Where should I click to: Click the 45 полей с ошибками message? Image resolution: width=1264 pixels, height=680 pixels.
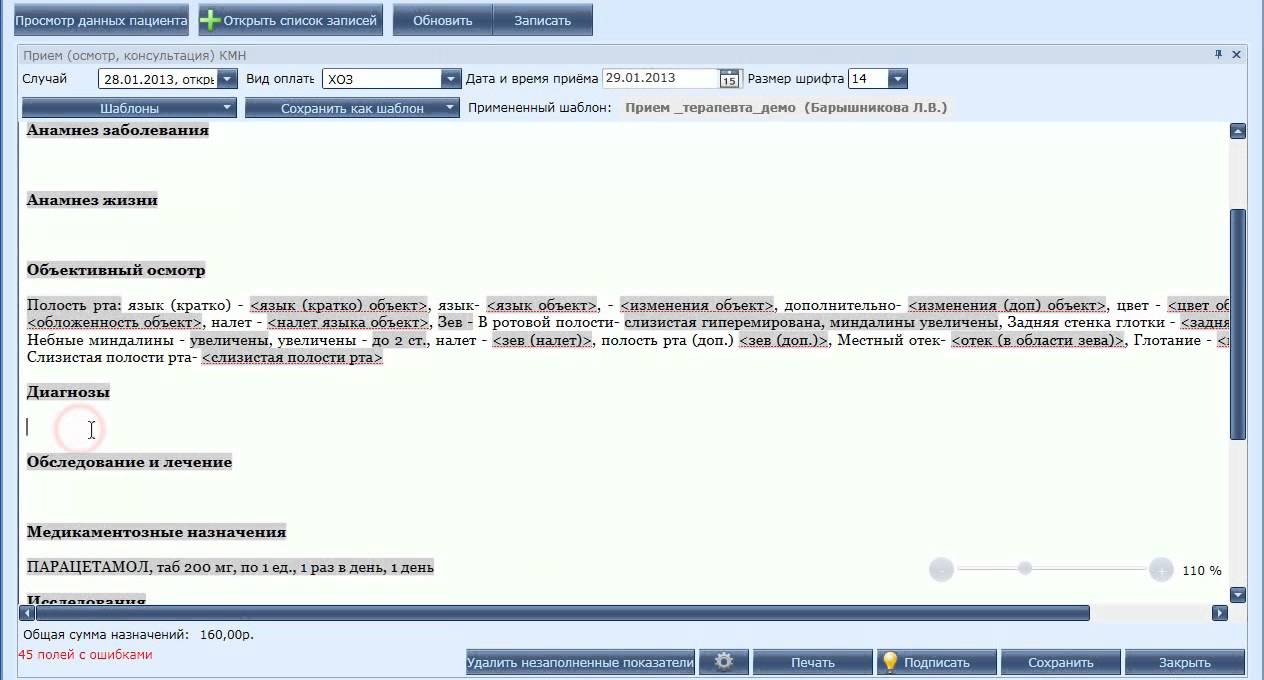85,655
